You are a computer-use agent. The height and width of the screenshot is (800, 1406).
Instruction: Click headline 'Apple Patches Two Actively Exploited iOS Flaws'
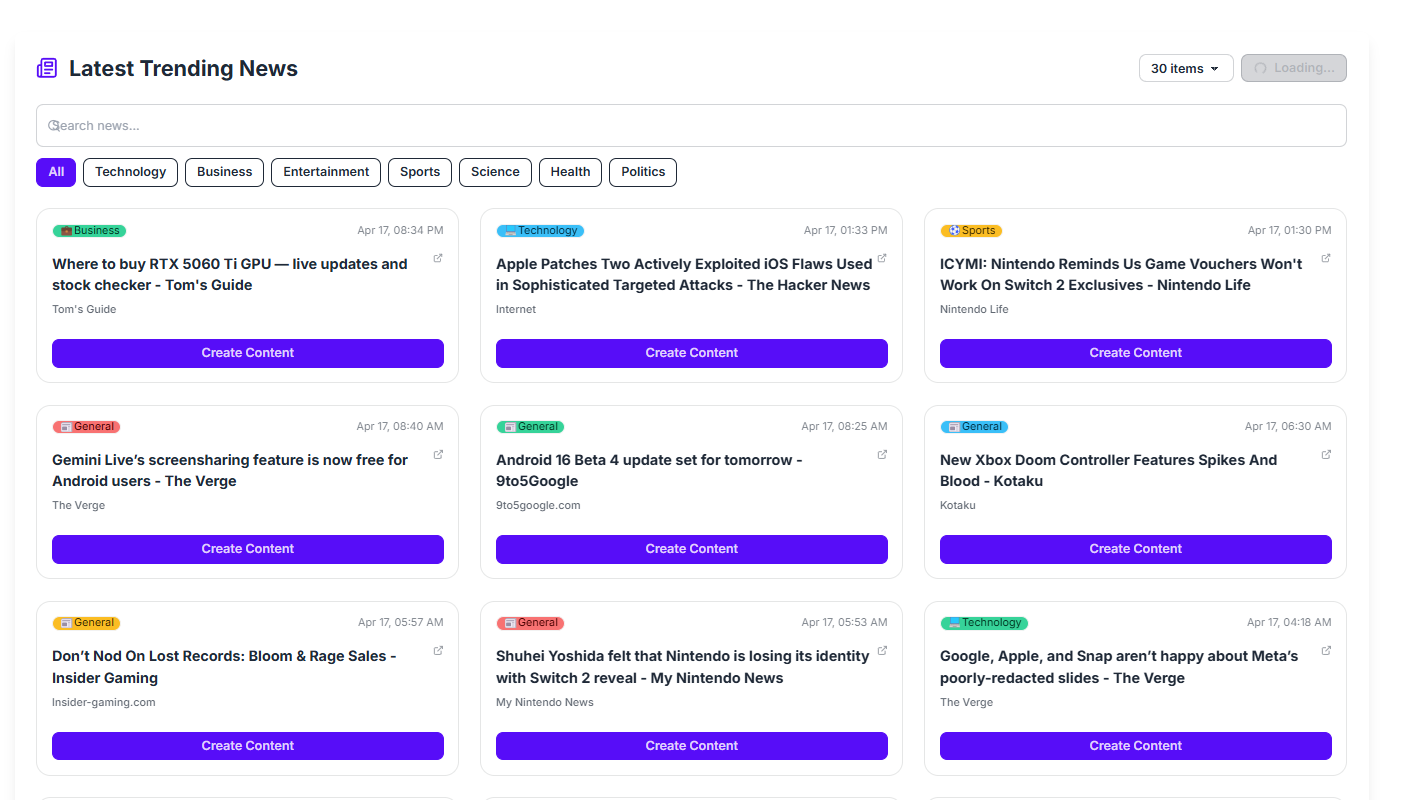pos(684,275)
